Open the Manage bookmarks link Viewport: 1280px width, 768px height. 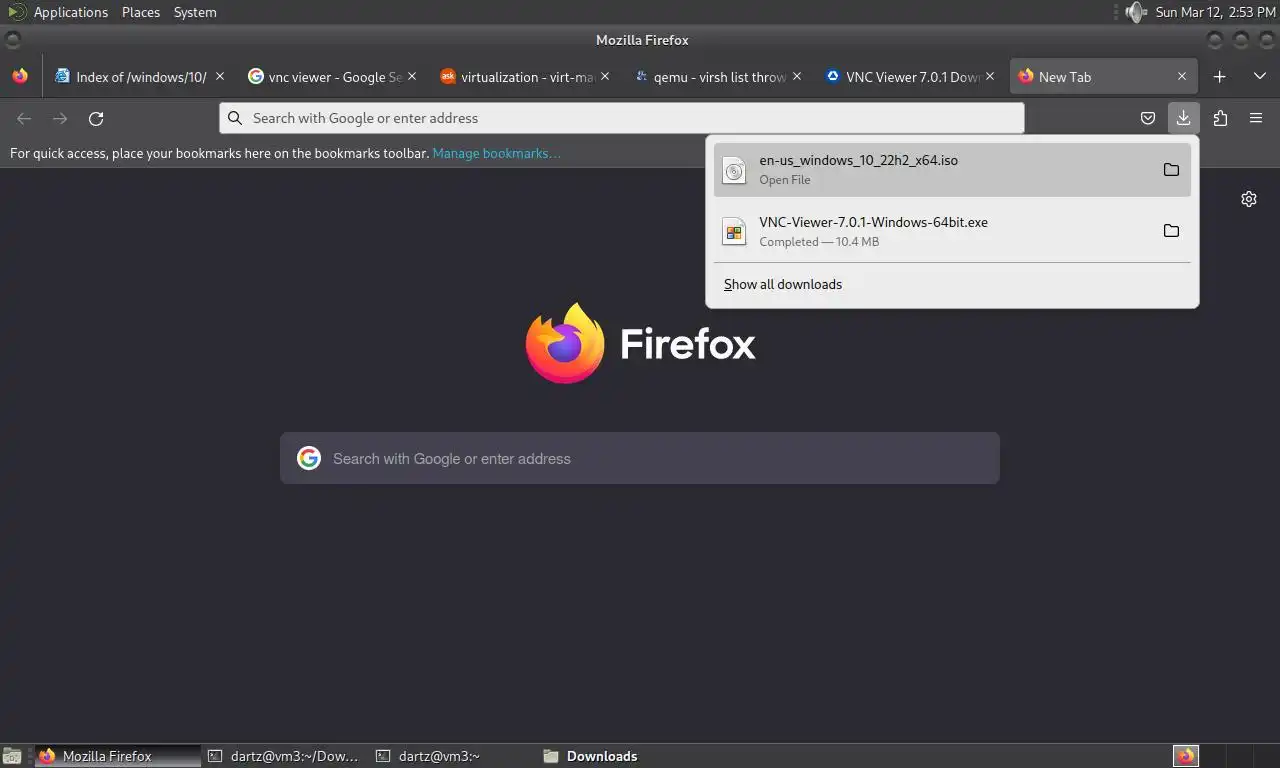click(496, 153)
